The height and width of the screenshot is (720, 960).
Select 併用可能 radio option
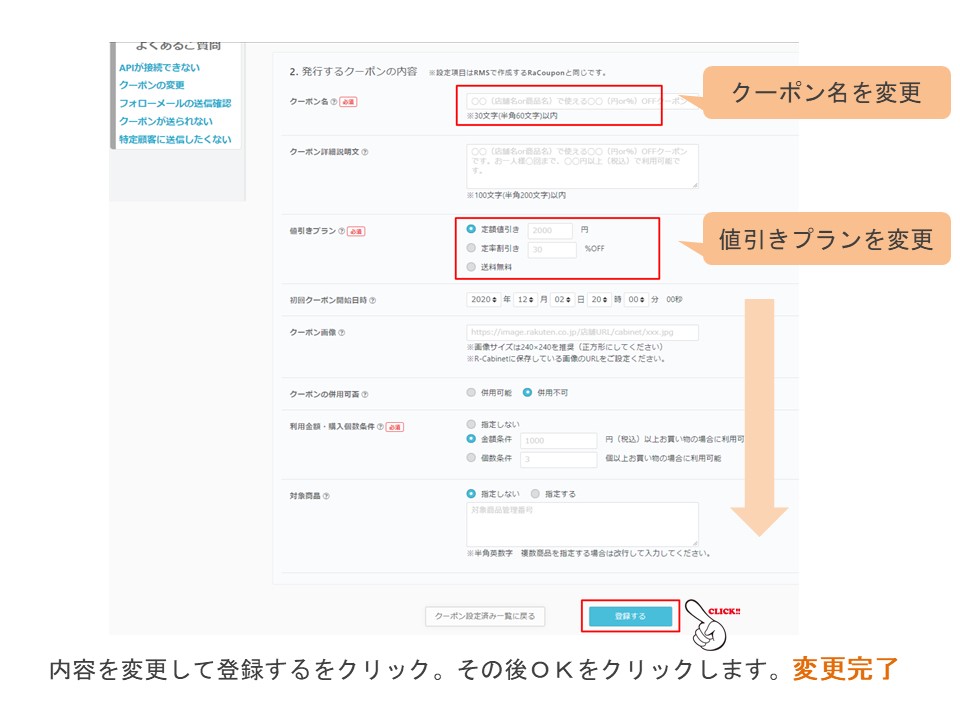(471, 393)
